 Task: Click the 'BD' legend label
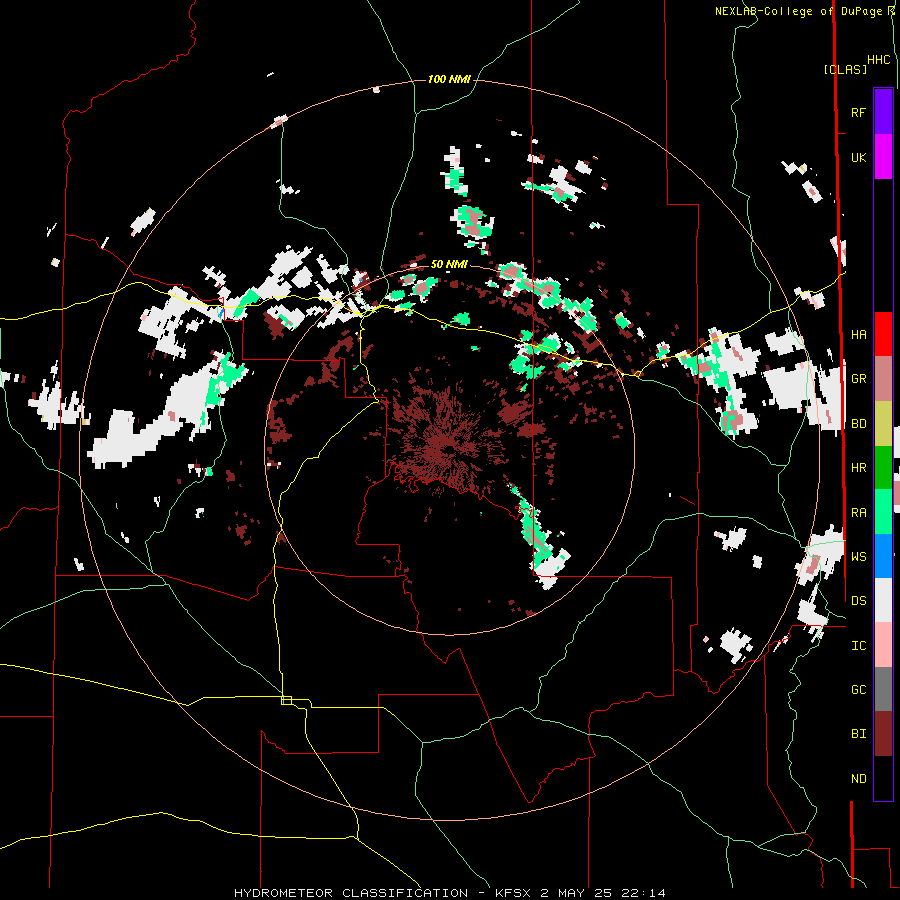[858, 424]
